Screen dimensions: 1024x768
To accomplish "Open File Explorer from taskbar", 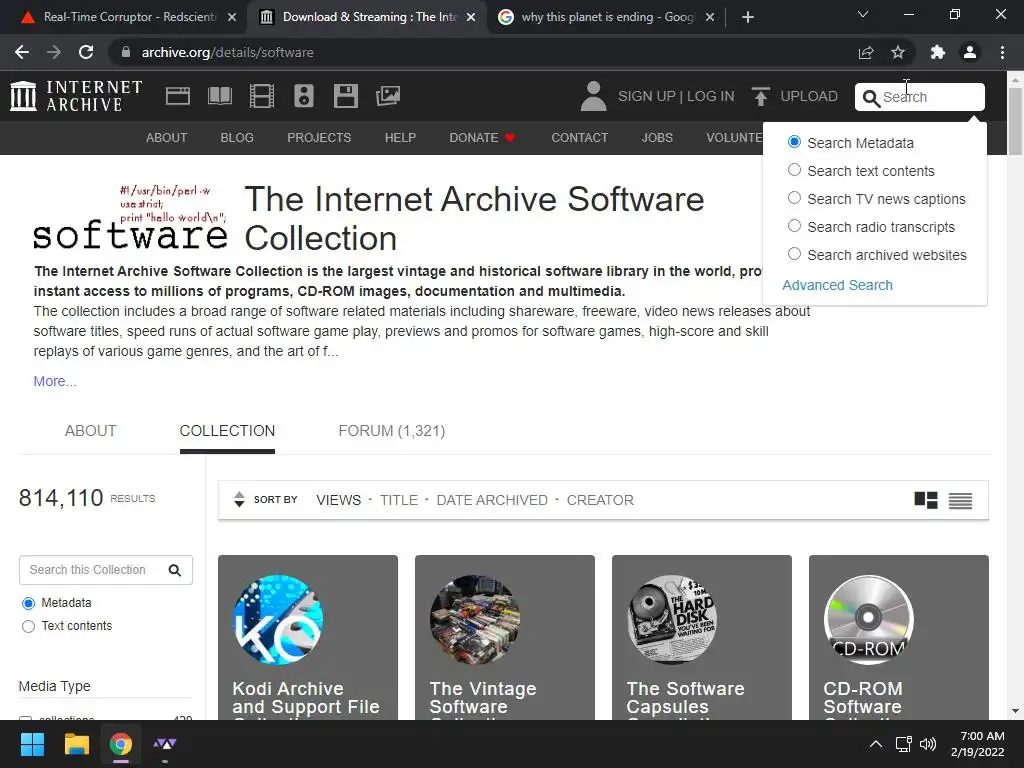I will 76,744.
